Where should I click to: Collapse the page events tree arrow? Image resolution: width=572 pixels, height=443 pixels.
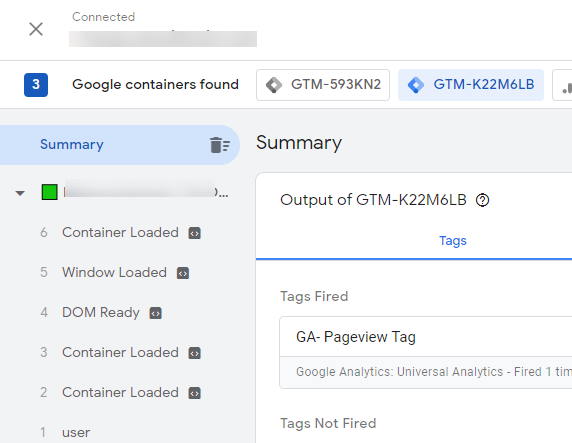coord(20,193)
